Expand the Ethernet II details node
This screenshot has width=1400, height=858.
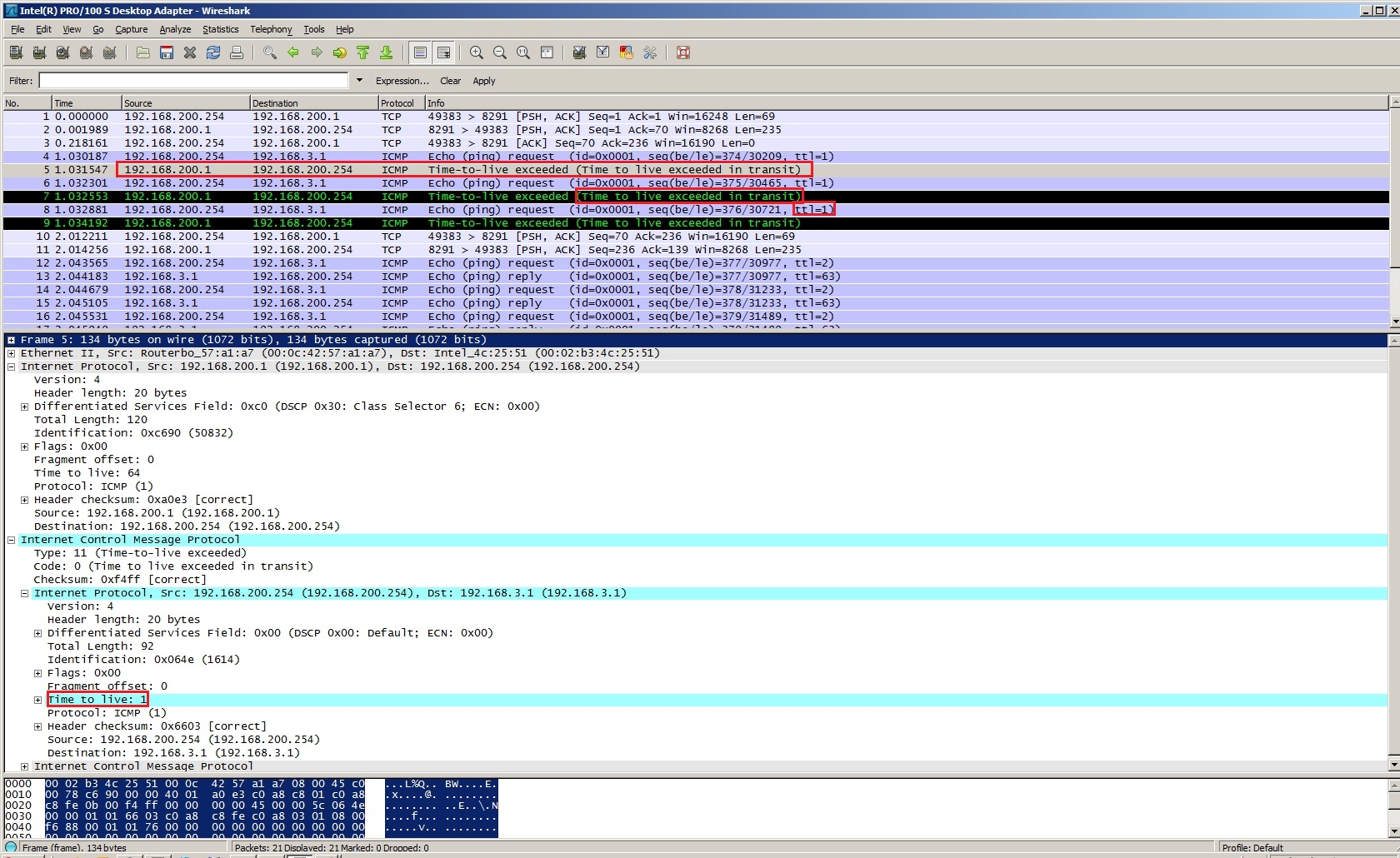11,353
